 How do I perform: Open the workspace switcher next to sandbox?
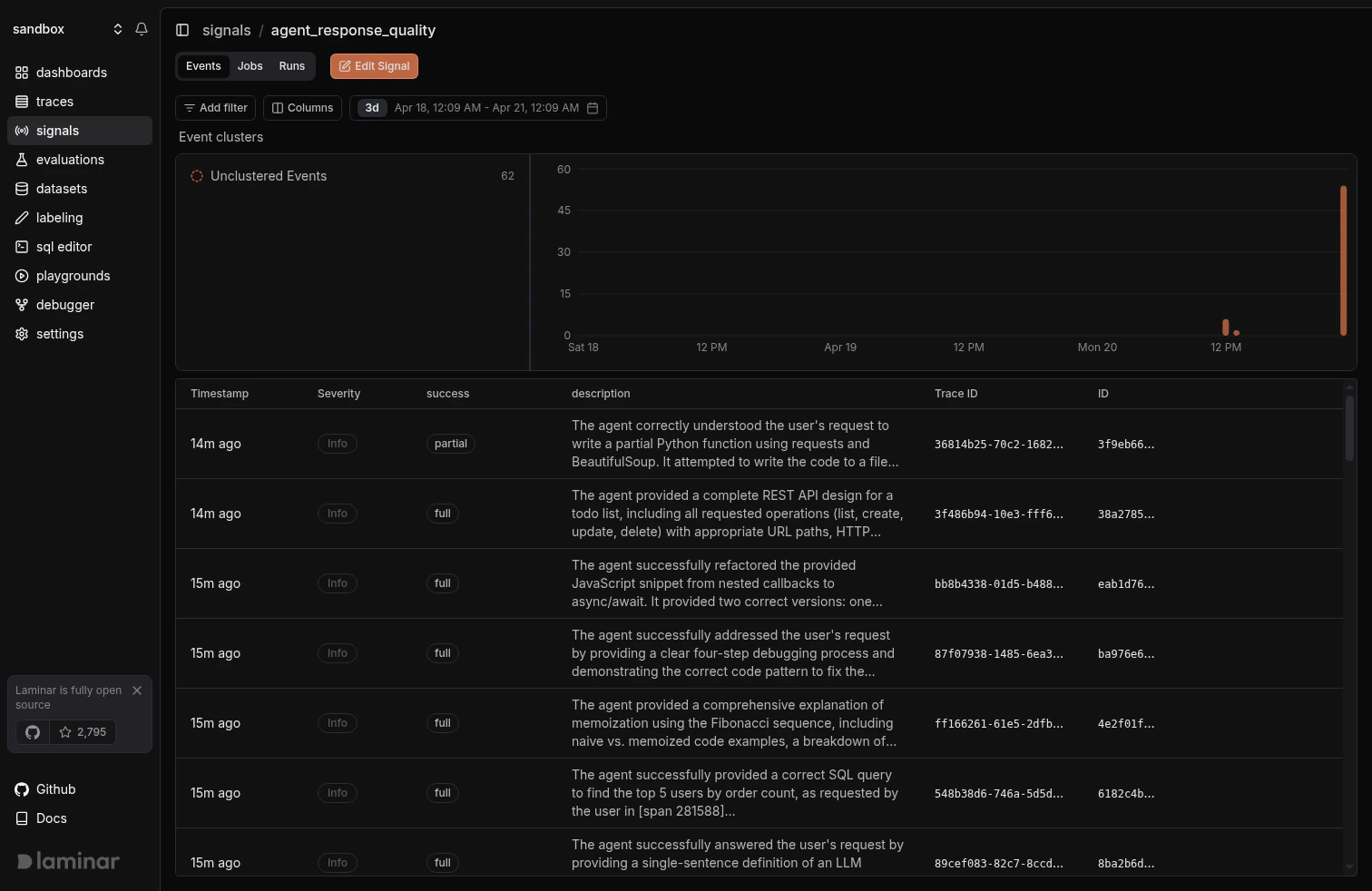tap(117, 28)
